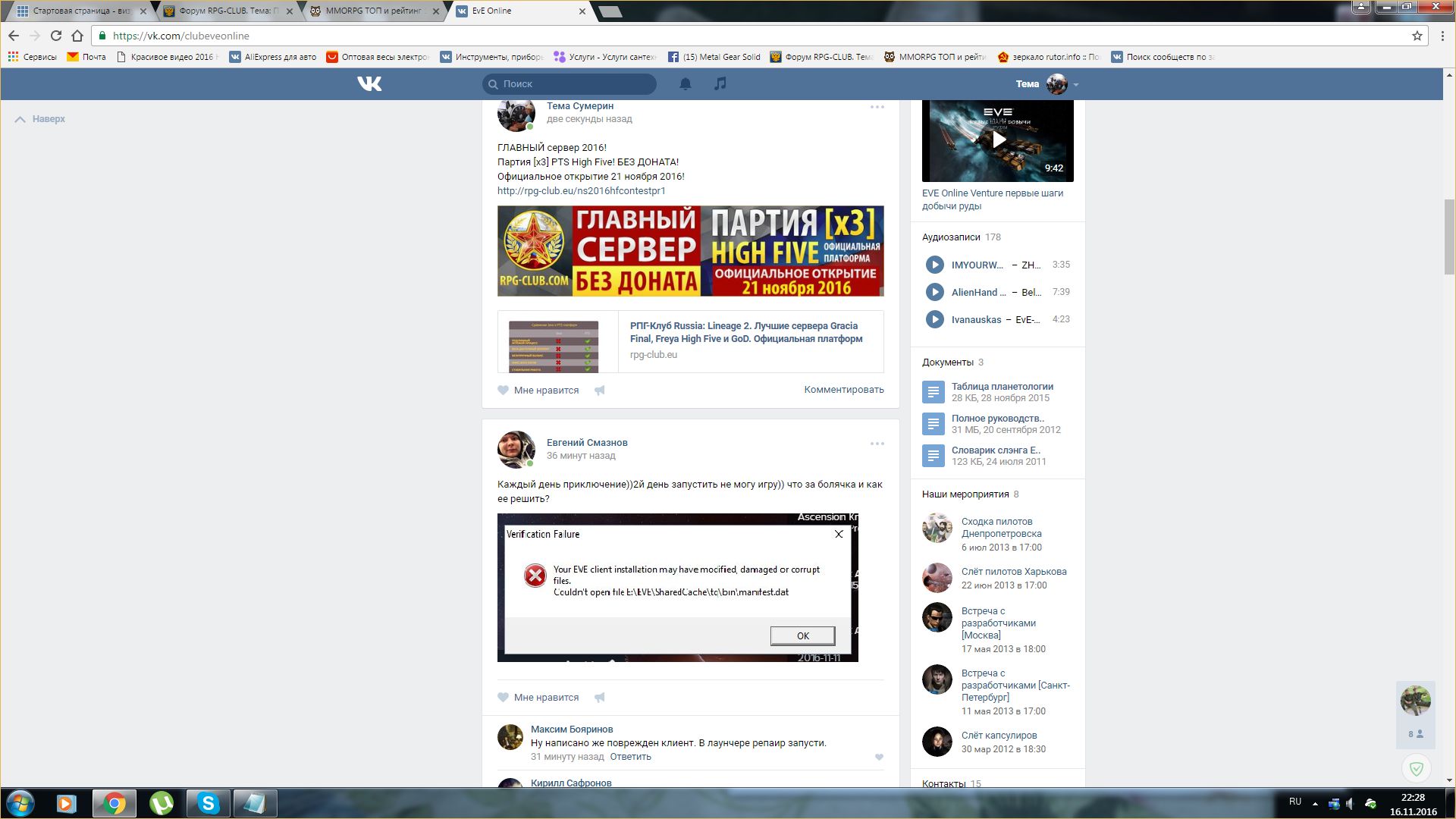Screen dimensions: 1456x819
Task: Open РПГ-Клуб Russia Lineage 2 link card
Action: [690, 341]
